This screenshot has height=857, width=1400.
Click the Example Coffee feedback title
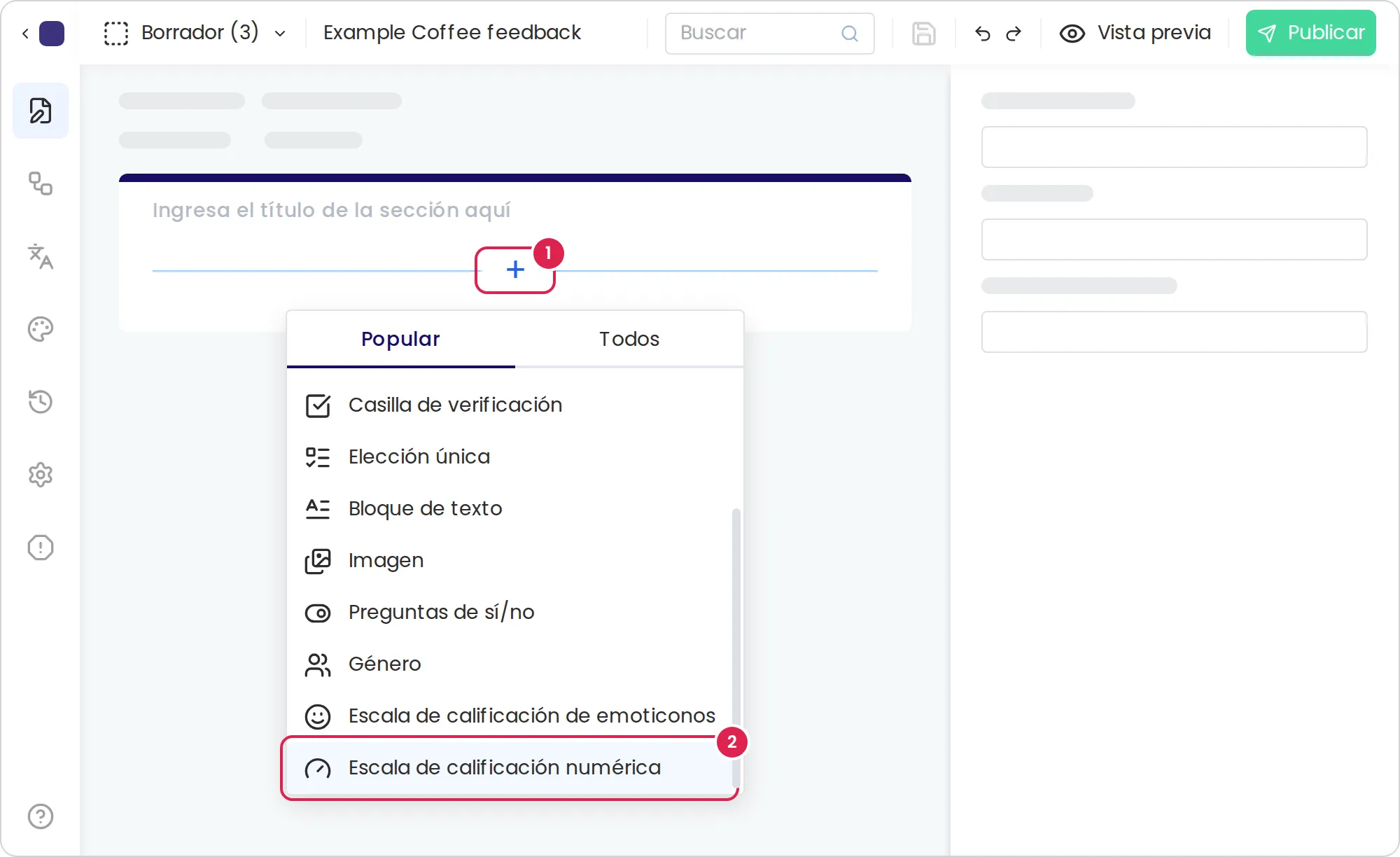tap(452, 32)
